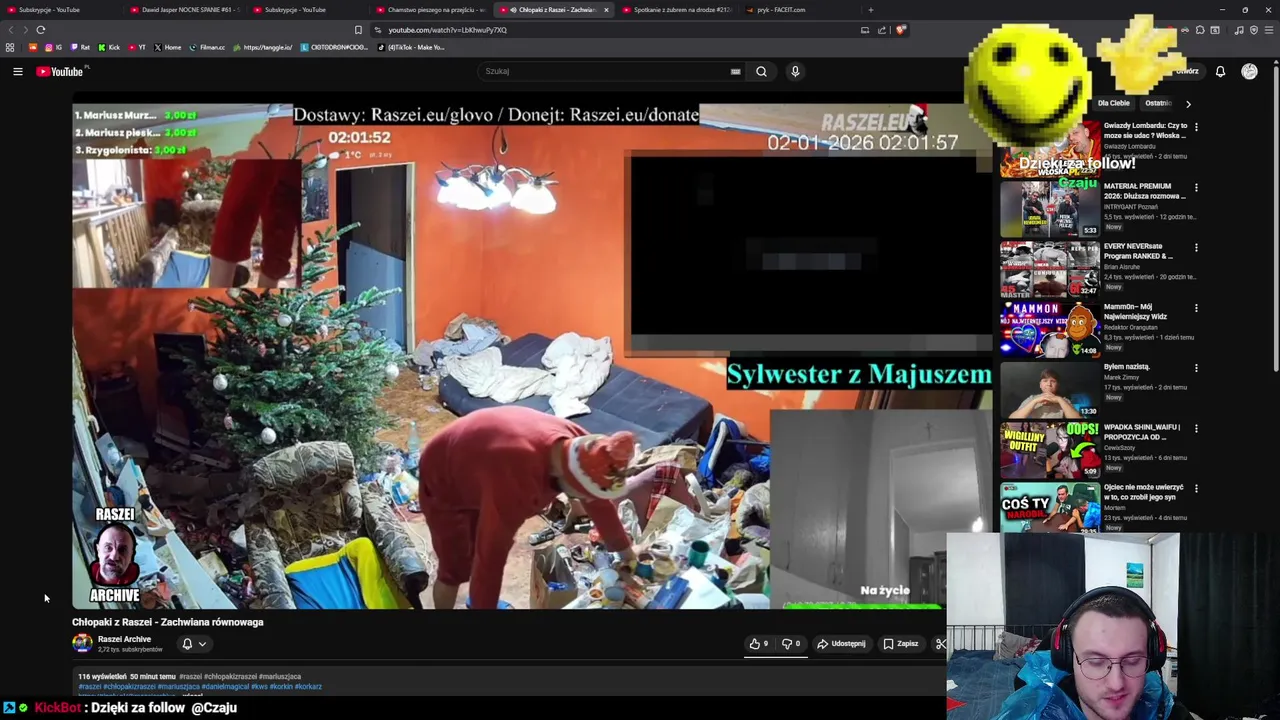
Task: Go to the YouTube home logo
Action: tap(60, 71)
